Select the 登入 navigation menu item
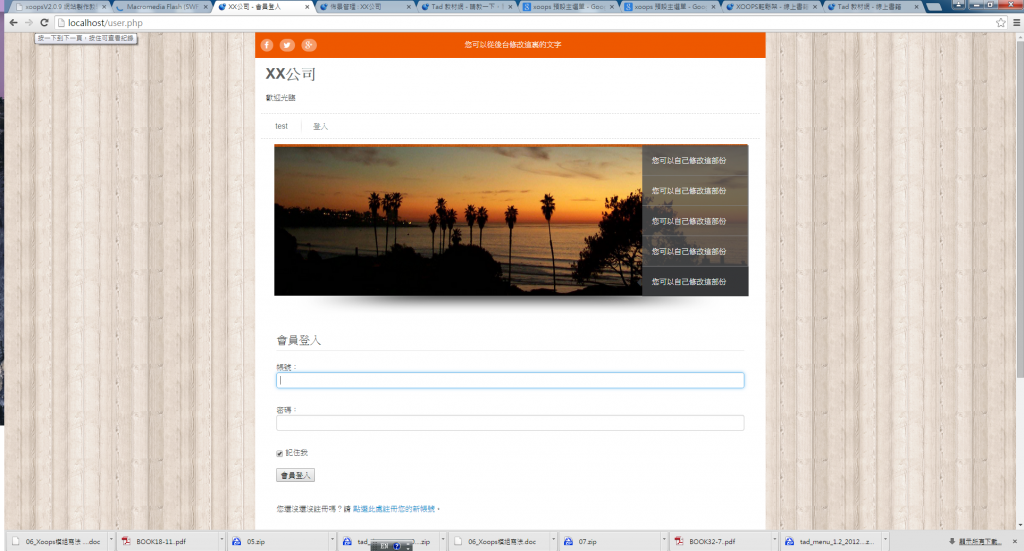1024x551 pixels. coord(320,126)
